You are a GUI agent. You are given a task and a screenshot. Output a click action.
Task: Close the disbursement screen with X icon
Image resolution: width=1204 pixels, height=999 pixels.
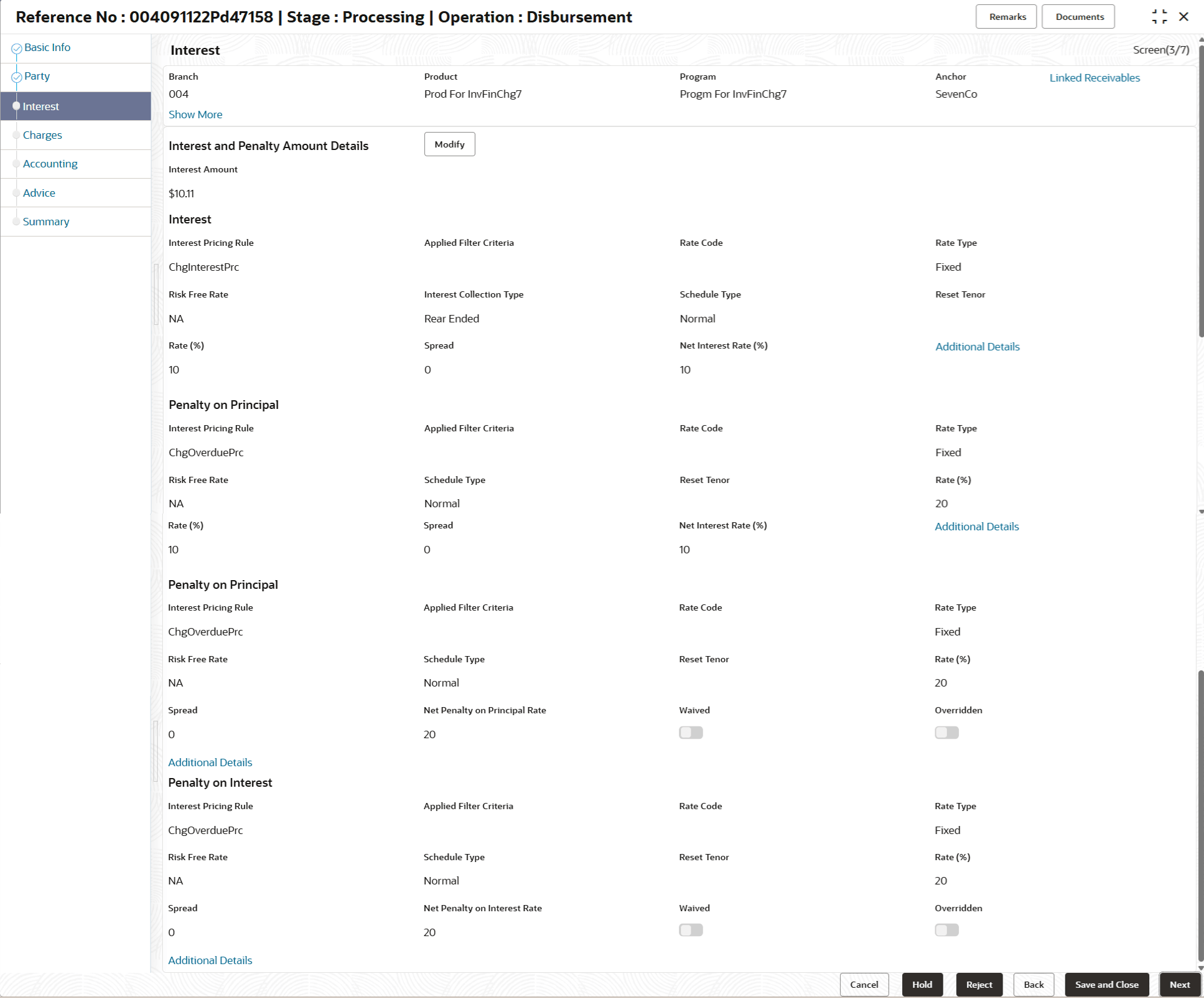1183,17
